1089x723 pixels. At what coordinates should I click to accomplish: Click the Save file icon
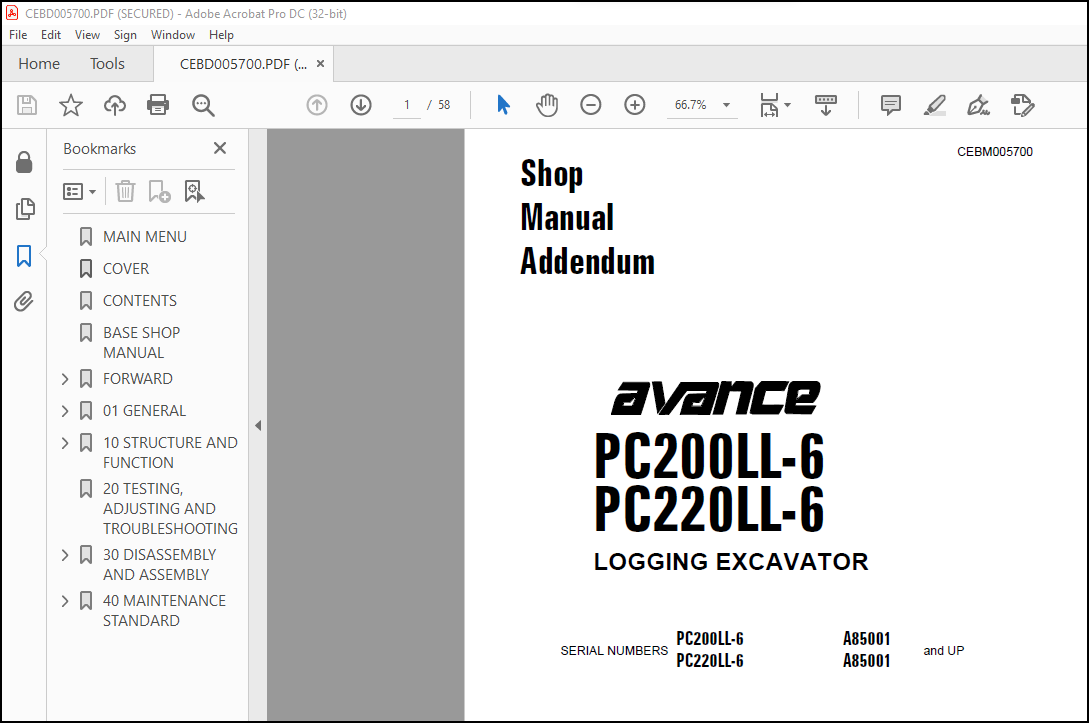click(26, 105)
